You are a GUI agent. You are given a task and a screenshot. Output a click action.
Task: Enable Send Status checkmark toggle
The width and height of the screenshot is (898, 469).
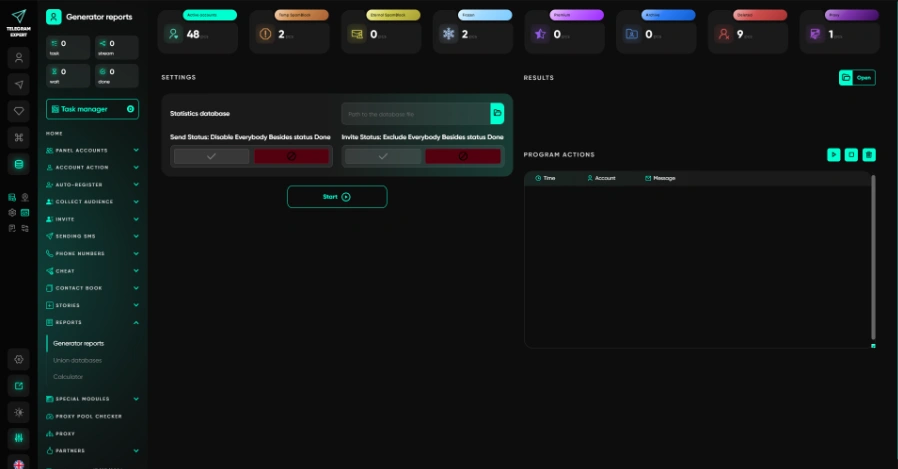tap(211, 156)
